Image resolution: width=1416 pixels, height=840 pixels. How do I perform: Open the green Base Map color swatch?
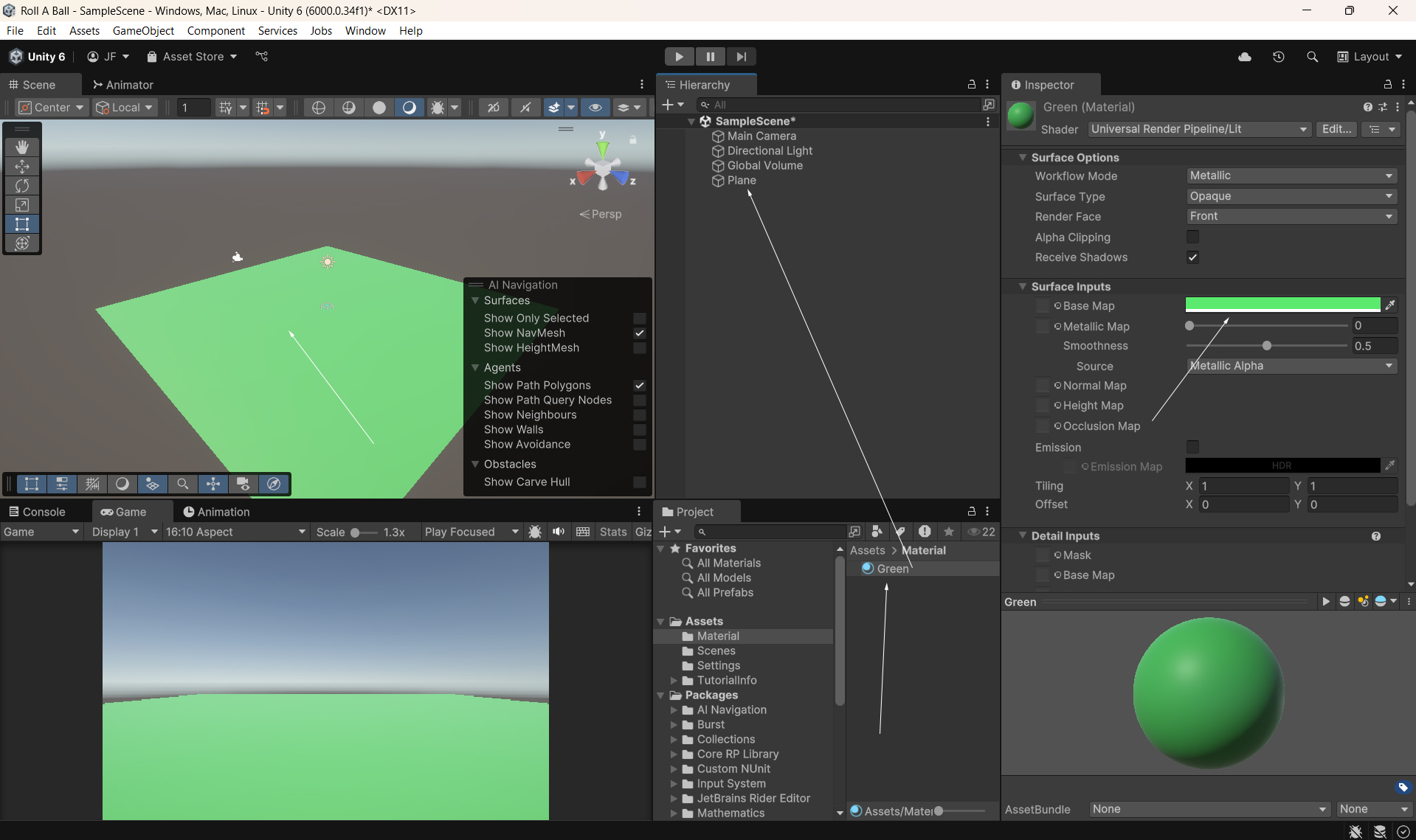point(1282,305)
